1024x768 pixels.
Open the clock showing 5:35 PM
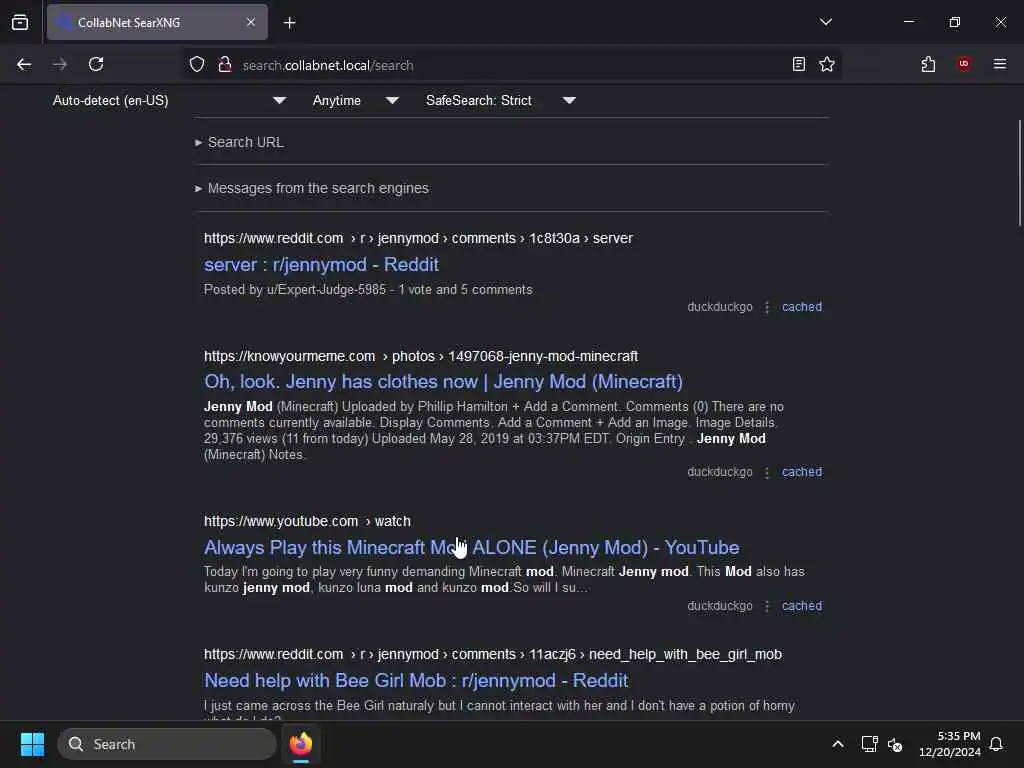click(950, 744)
